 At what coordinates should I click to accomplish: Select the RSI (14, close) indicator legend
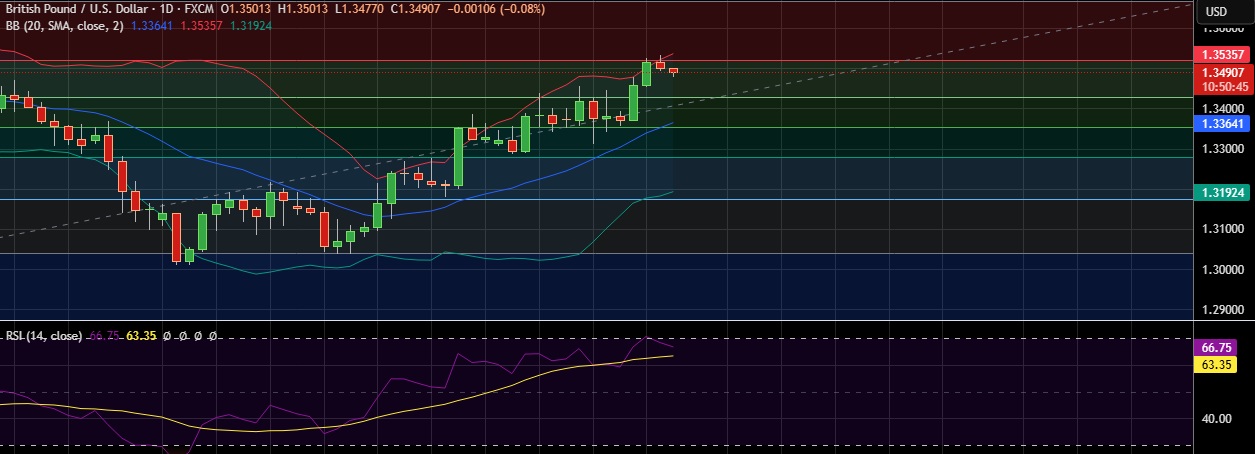44,336
